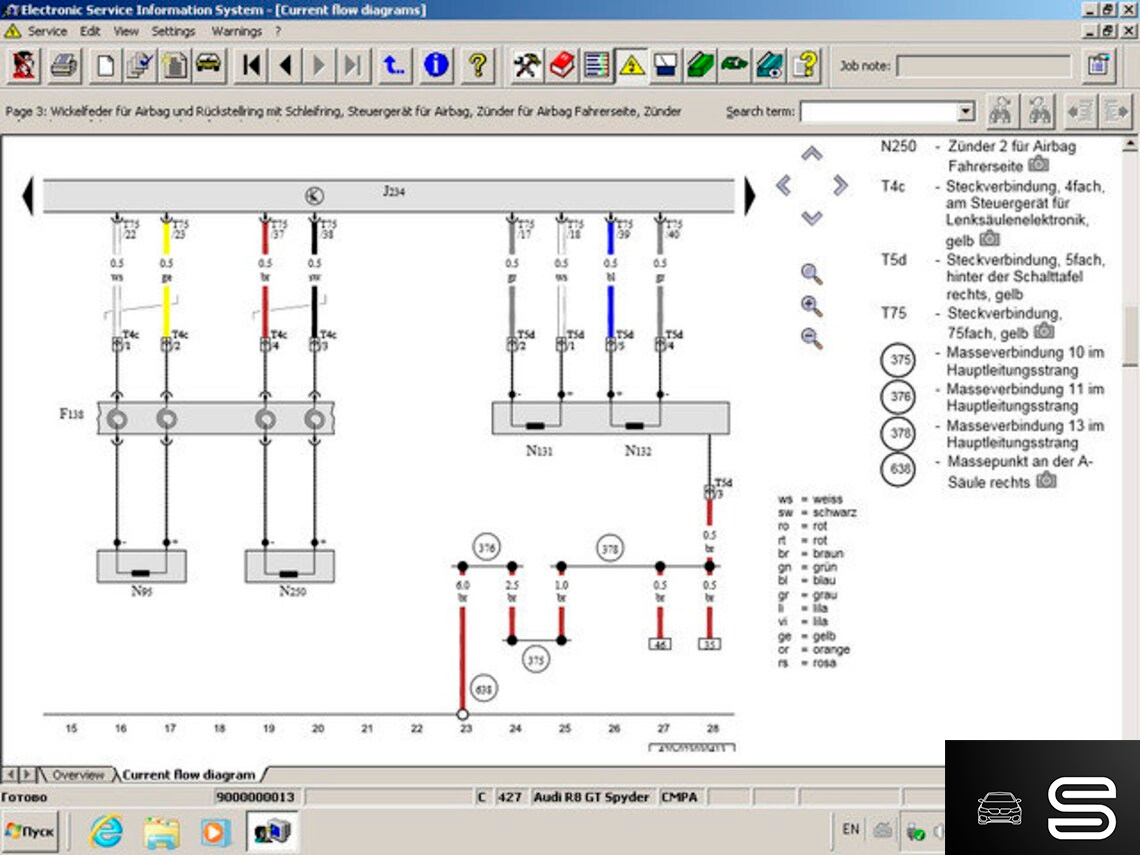
Task: Click the camera icon next to N250 description
Action: coord(1039,164)
